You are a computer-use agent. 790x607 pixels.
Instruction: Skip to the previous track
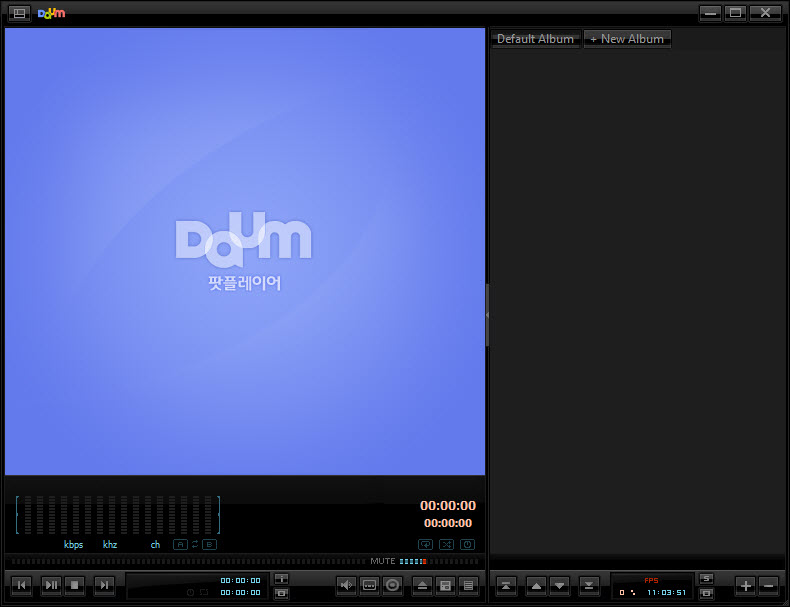[x=22, y=585]
